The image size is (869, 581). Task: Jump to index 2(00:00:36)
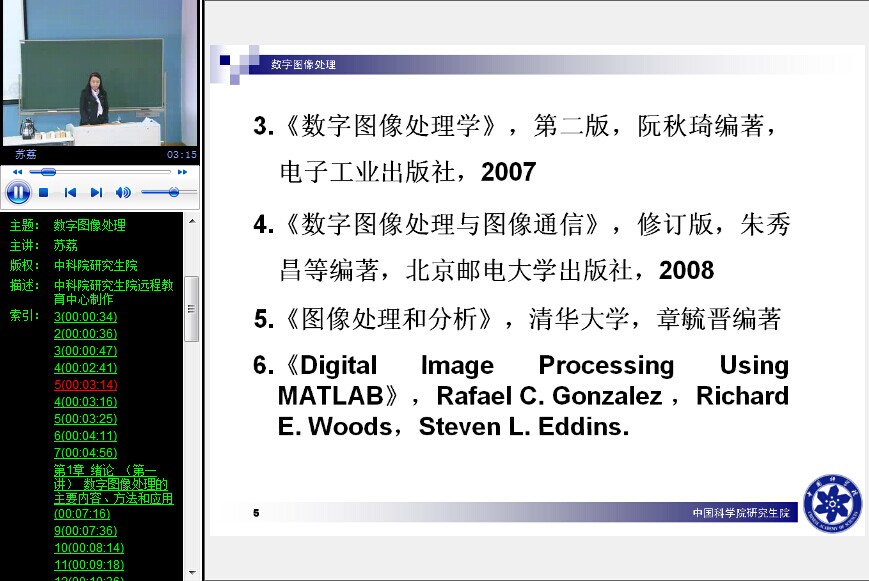tap(85, 334)
